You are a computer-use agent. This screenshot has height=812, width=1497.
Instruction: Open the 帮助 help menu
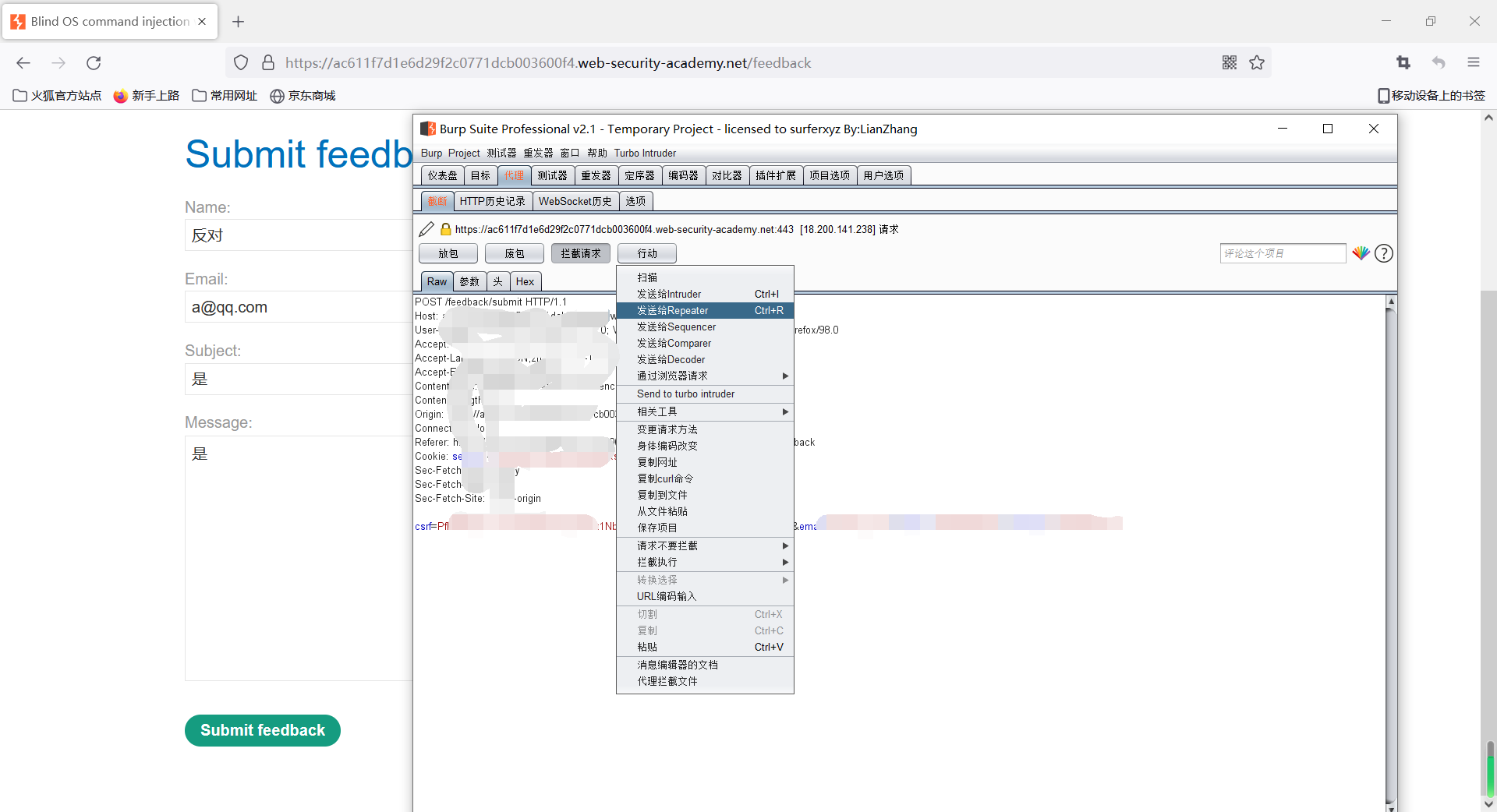coord(597,153)
